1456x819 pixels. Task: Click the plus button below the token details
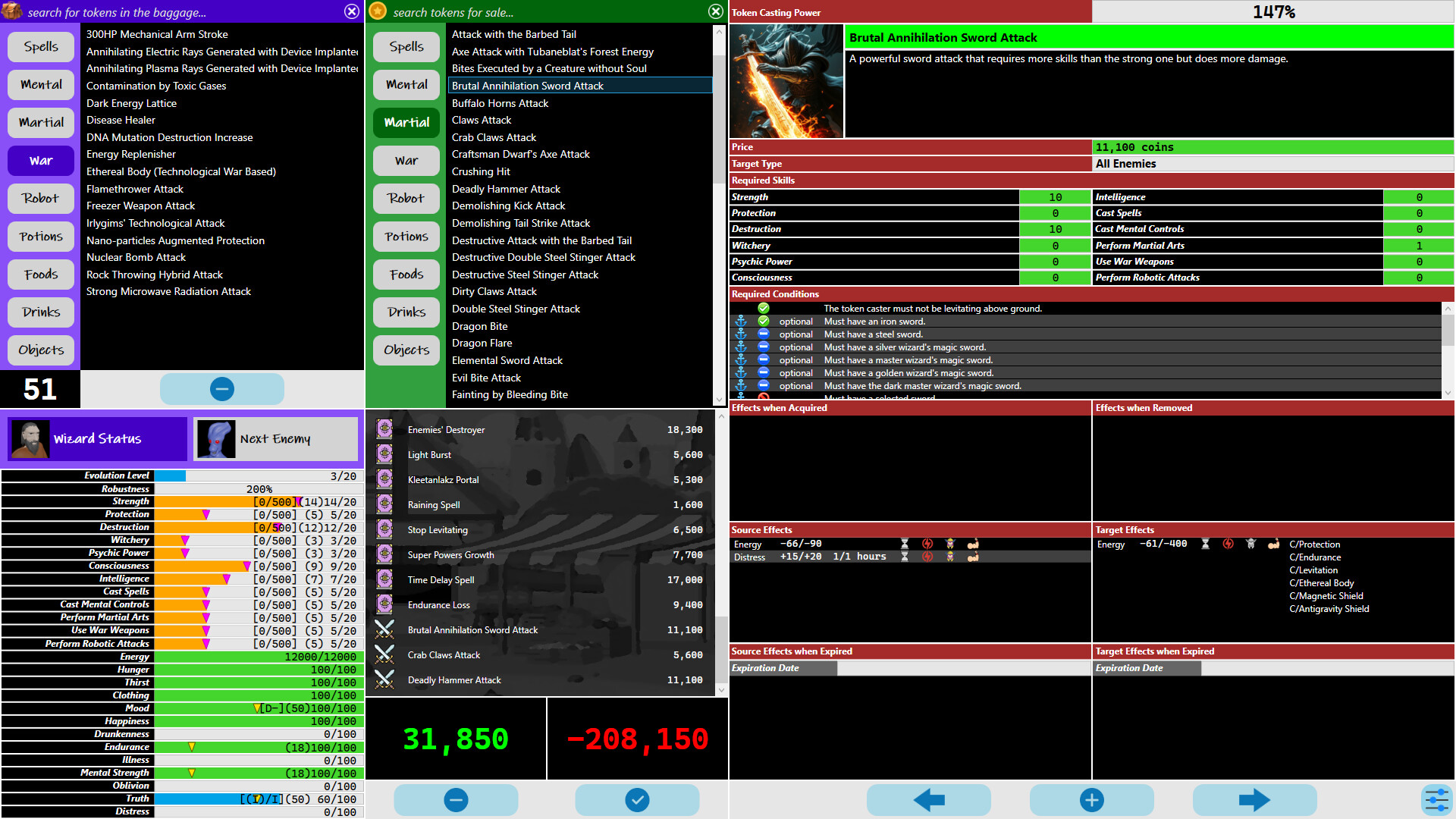point(1092,799)
